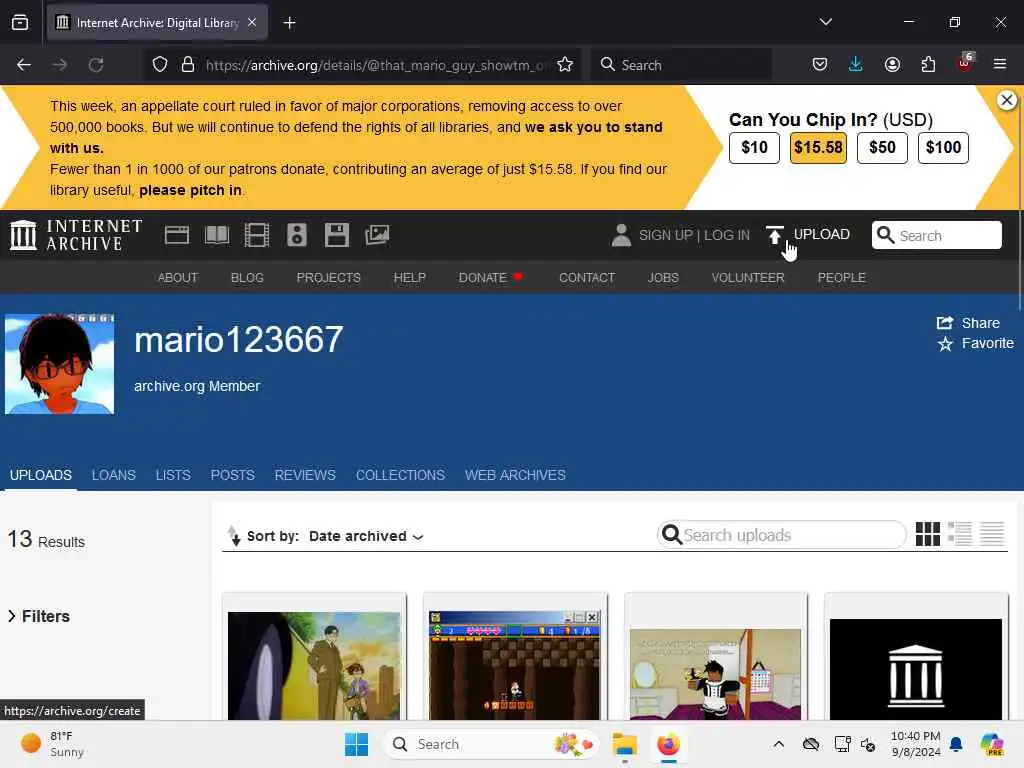Click the tracking protection shield icon
Viewport: 1024px width, 768px height.
tap(160, 65)
